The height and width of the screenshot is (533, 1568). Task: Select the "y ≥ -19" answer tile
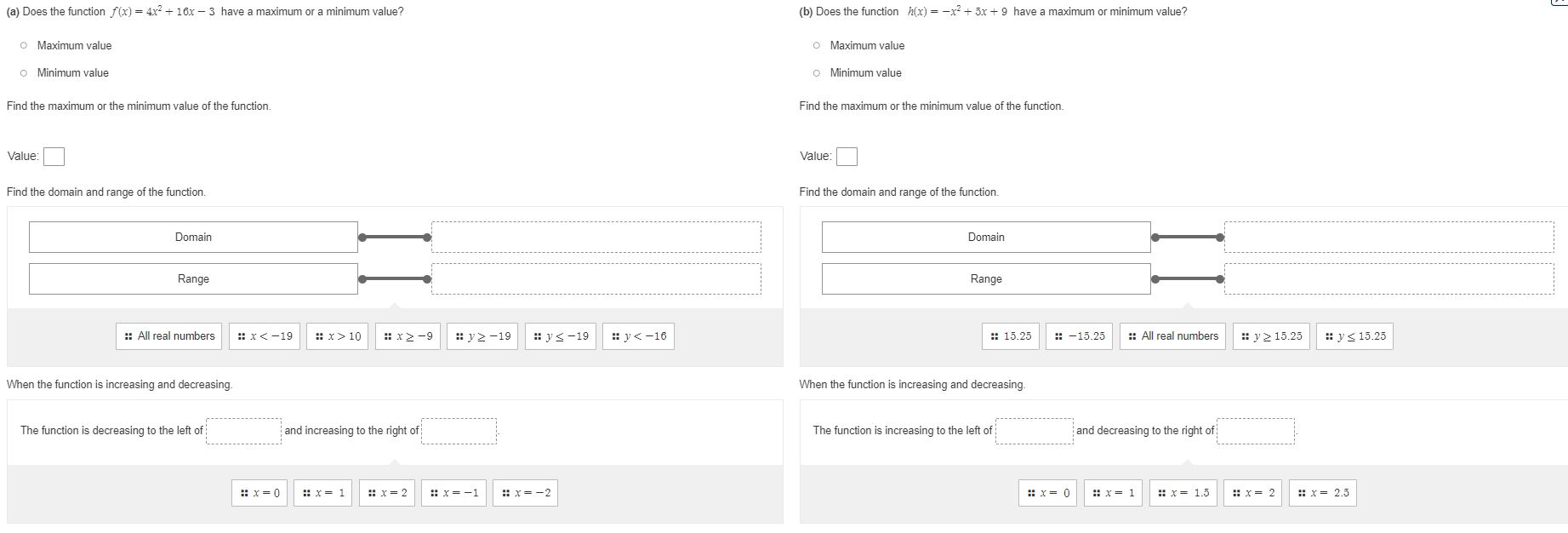pyautogui.click(x=482, y=335)
